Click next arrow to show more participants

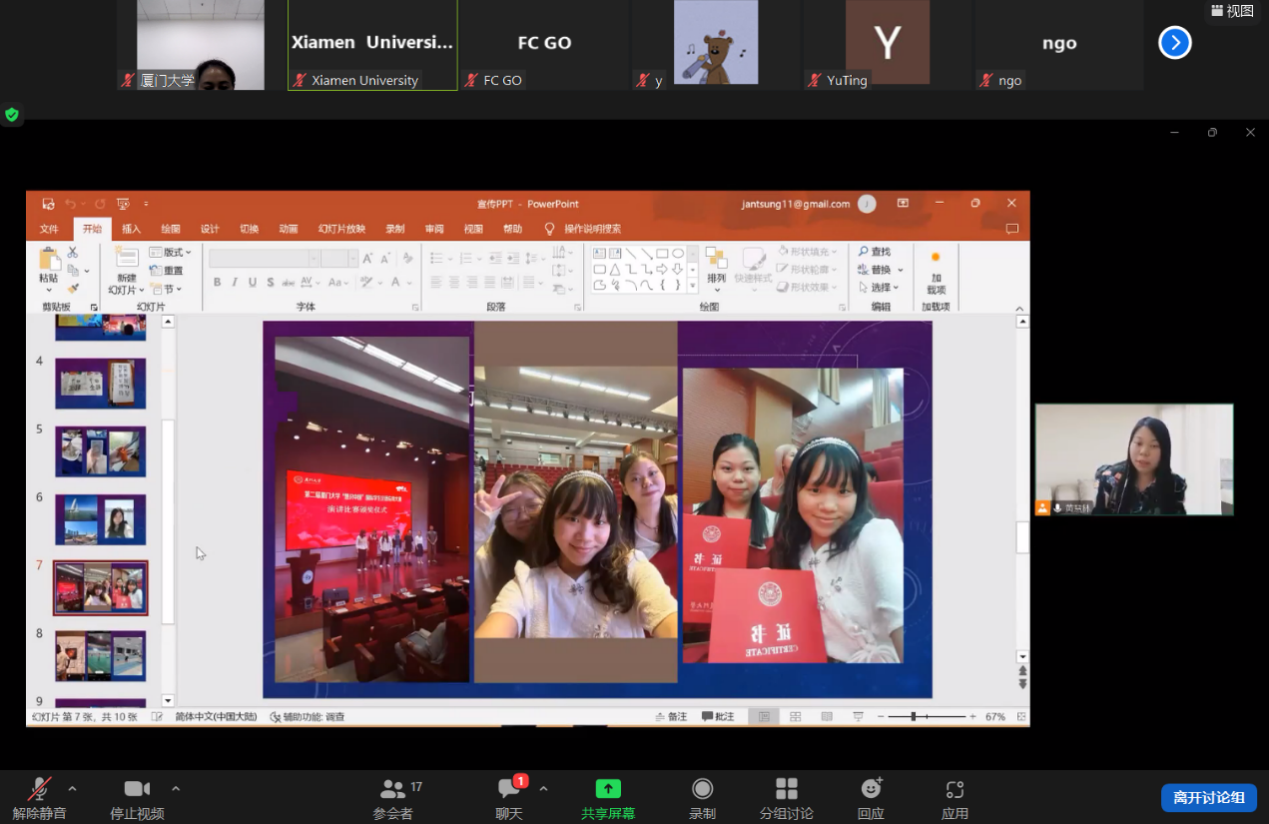(x=1175, y=43)
